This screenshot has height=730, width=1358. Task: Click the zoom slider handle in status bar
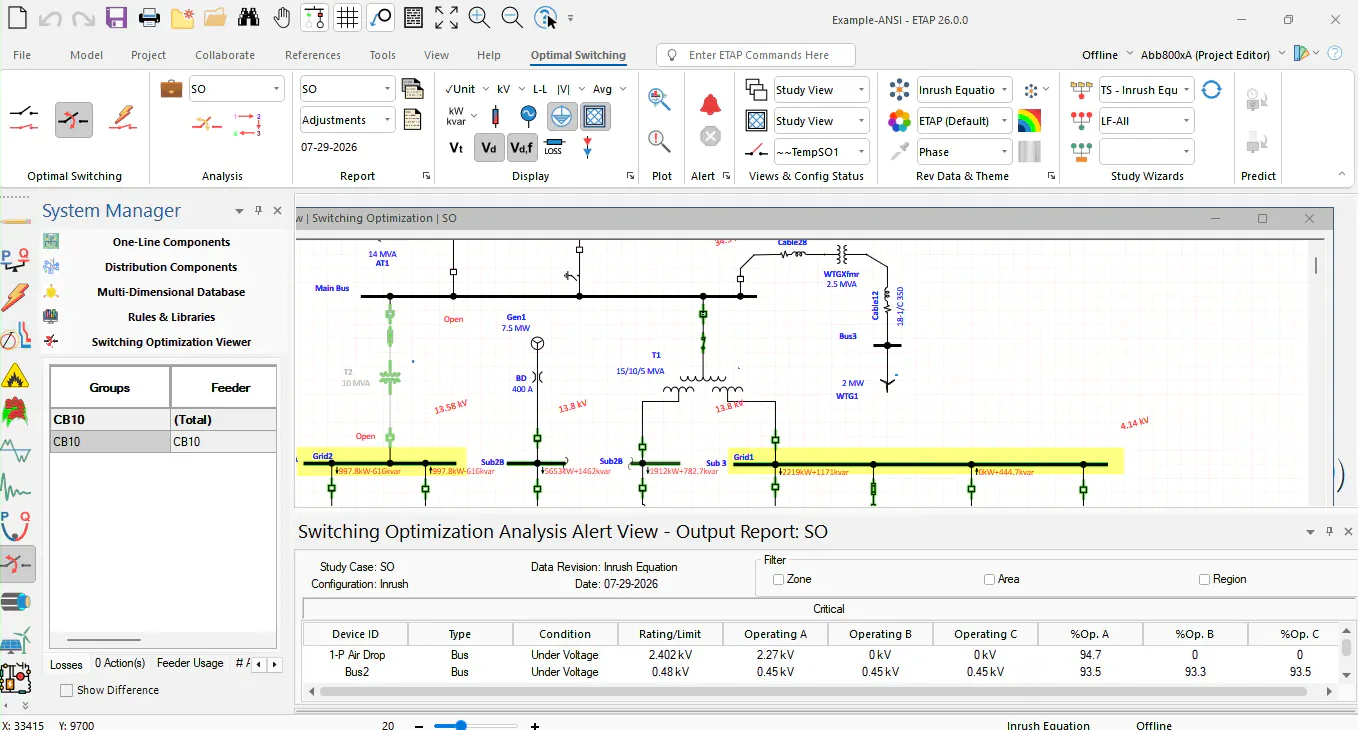point(461,725)
